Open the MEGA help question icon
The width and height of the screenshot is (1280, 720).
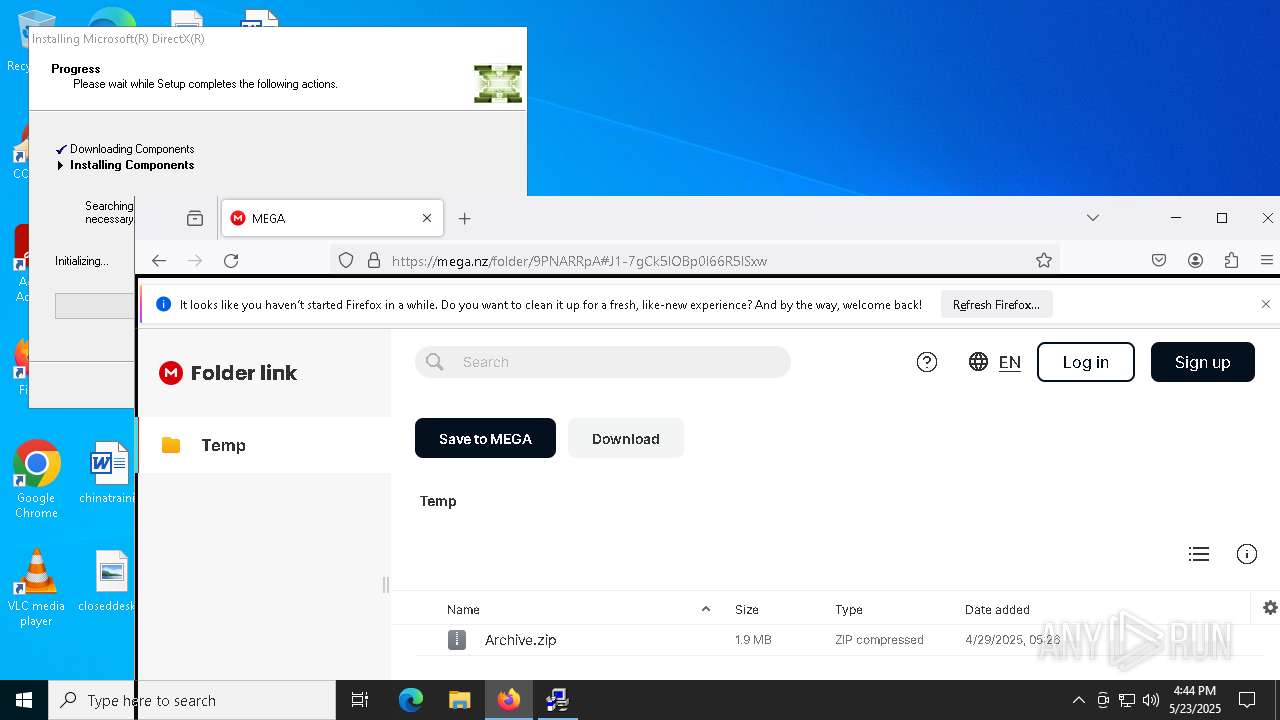(x=927, y=362)
